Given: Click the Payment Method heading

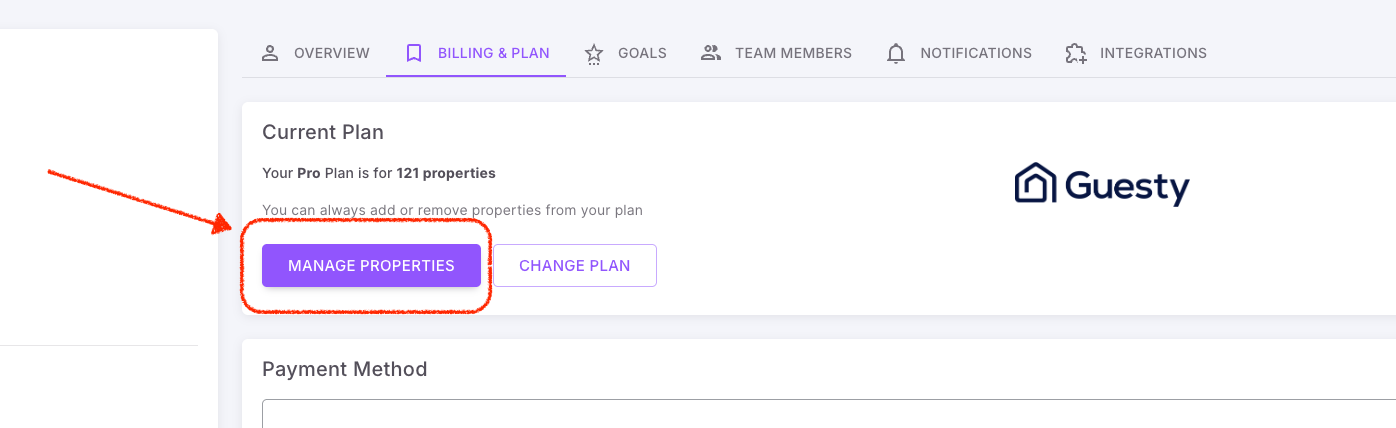Looking at the screenshot, I should (x=344, y=369).
